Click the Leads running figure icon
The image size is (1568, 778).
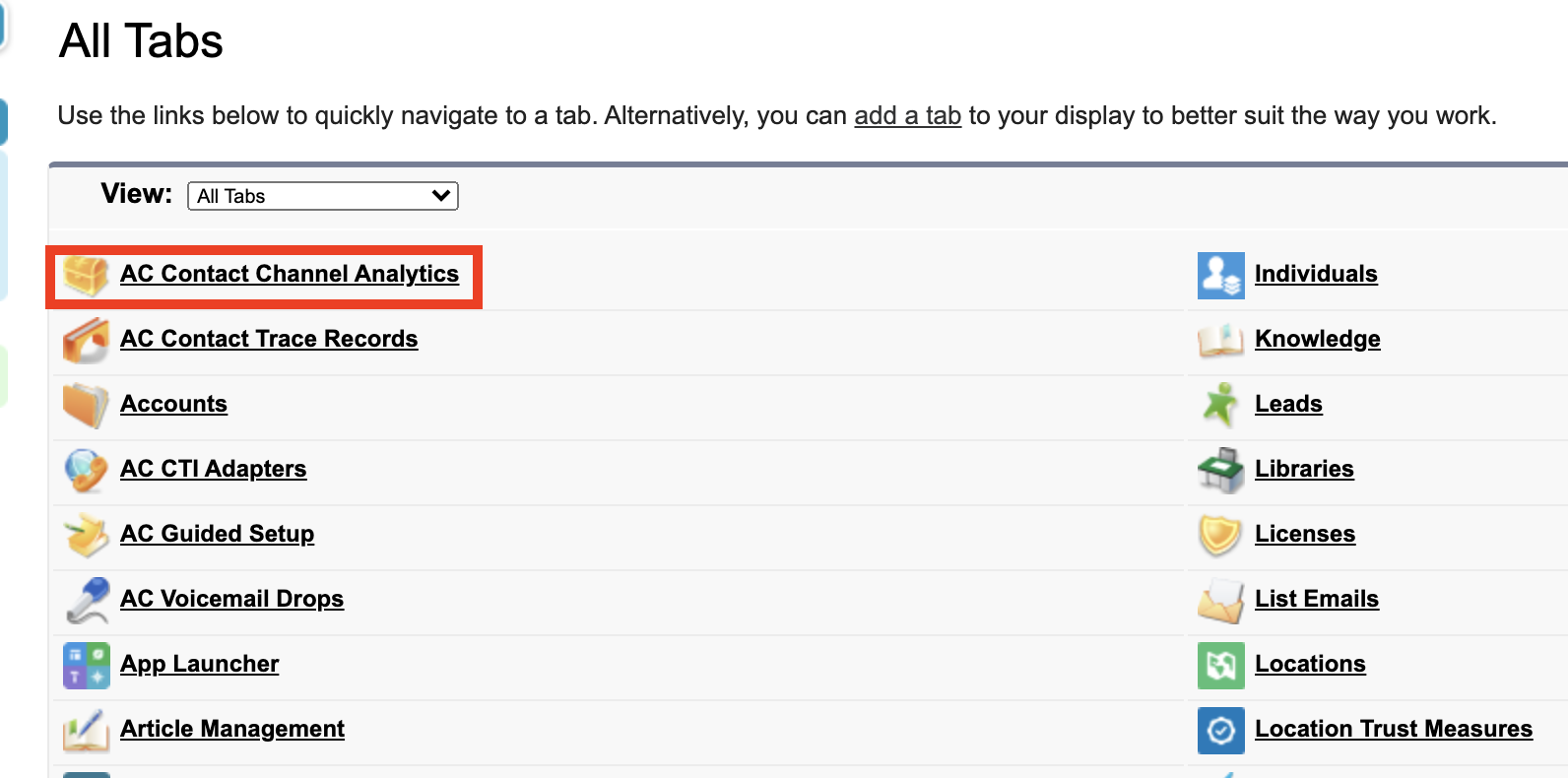(x=1220, y=405)
